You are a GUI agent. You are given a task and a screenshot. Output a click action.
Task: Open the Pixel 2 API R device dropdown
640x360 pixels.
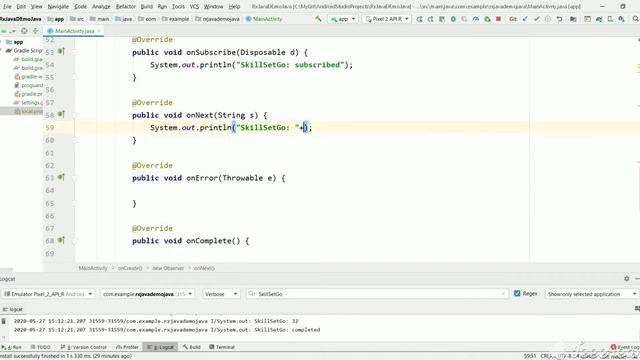tap(386, 19)
